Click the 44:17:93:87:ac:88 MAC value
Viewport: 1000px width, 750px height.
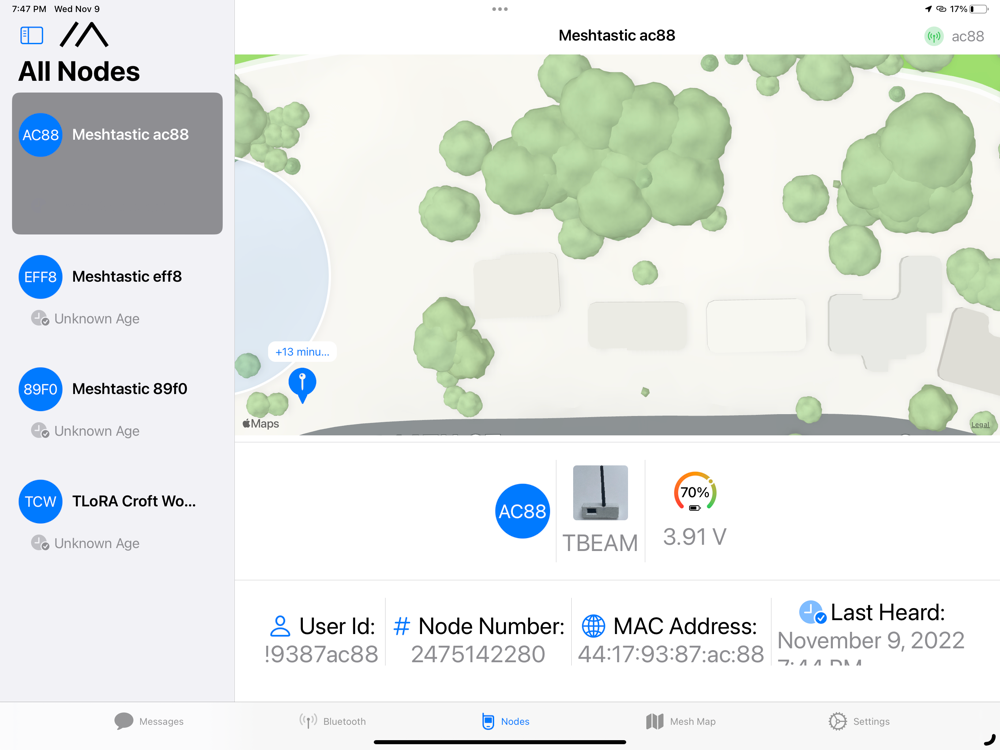pos(671,654)
